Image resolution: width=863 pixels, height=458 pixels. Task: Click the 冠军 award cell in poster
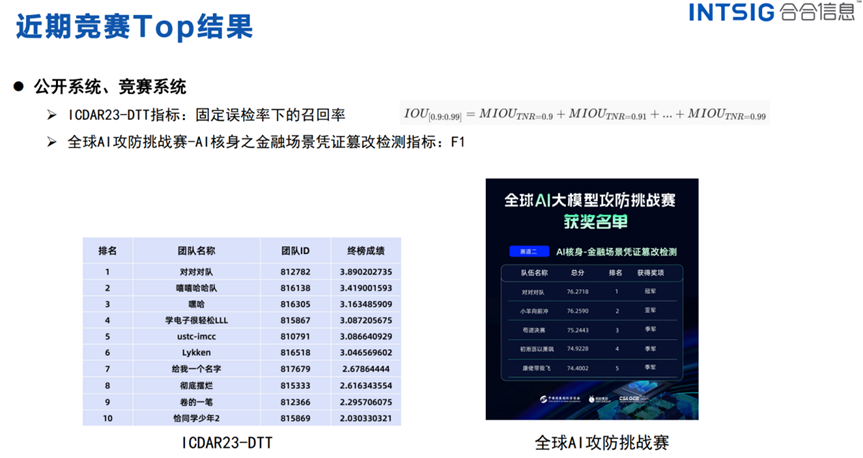click(x=650, y=291)
